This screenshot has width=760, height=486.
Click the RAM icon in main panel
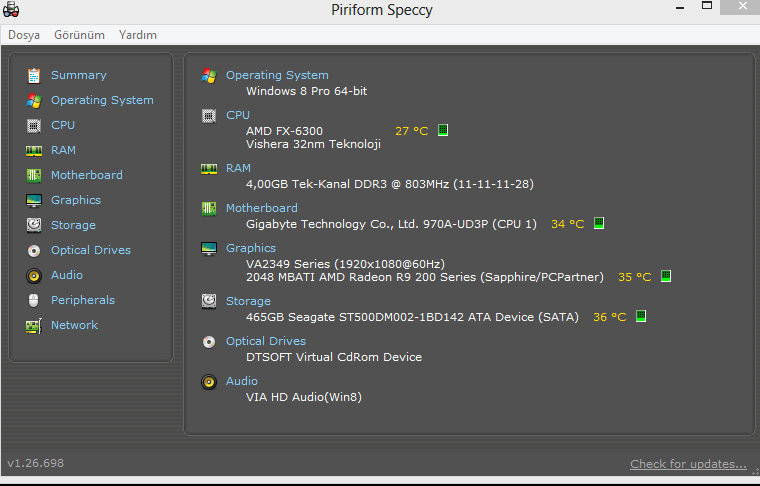[209, 169]
